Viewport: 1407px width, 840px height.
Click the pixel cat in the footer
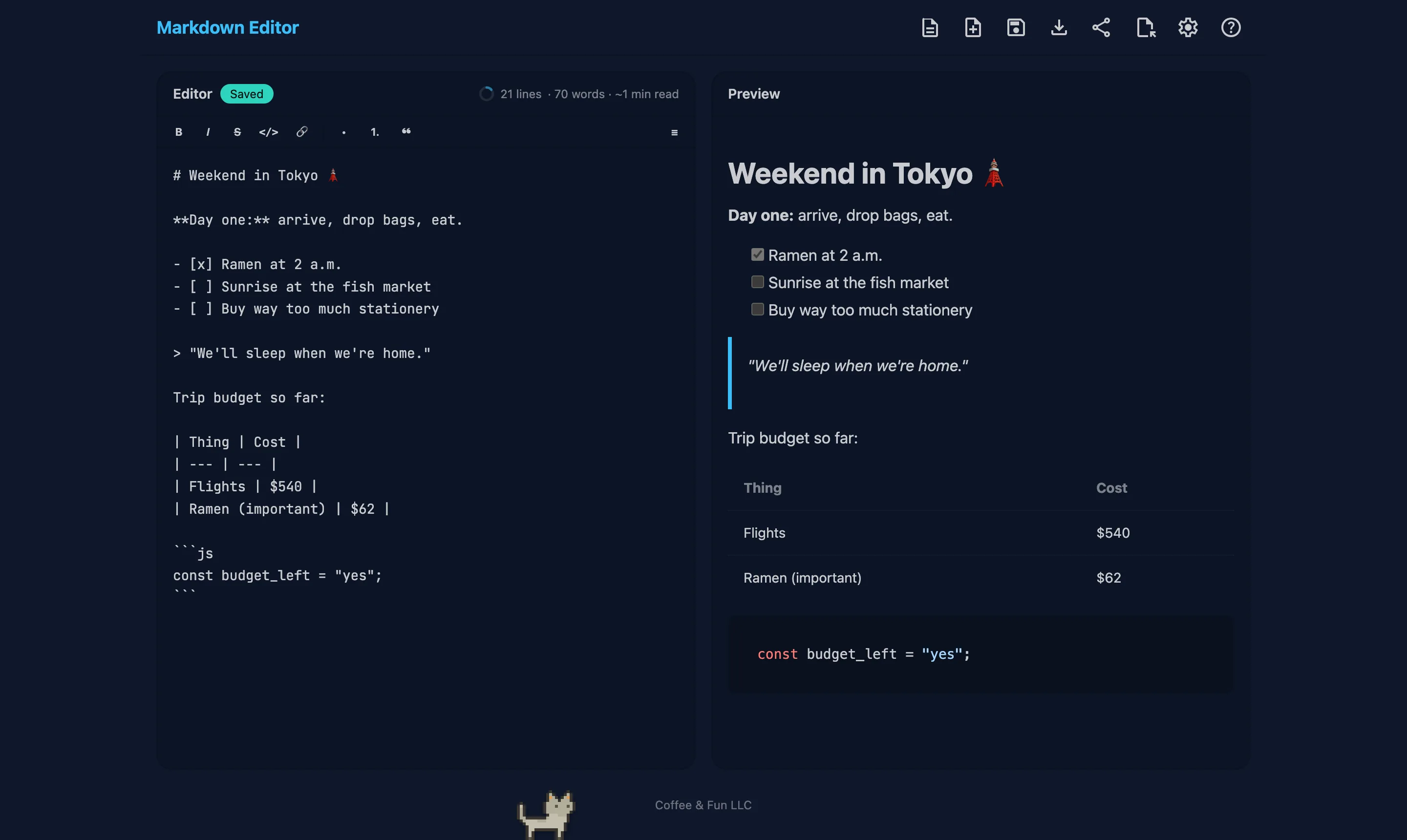pyautogui.click(x=546, y=814)
